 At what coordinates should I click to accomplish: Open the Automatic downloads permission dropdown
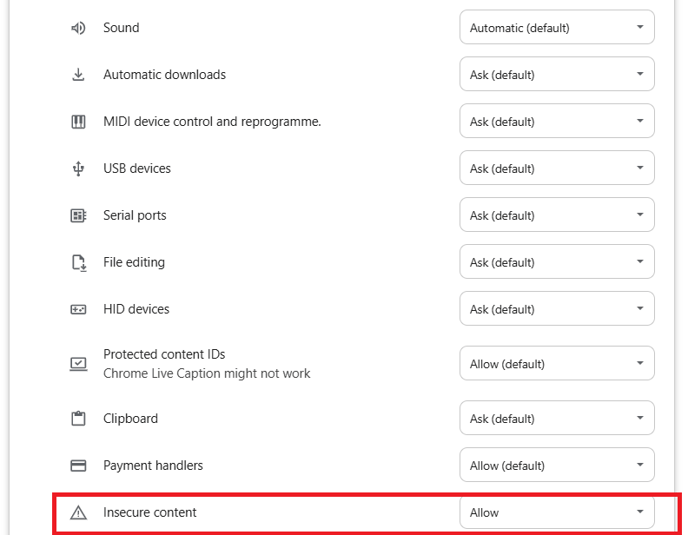(557, 74)
